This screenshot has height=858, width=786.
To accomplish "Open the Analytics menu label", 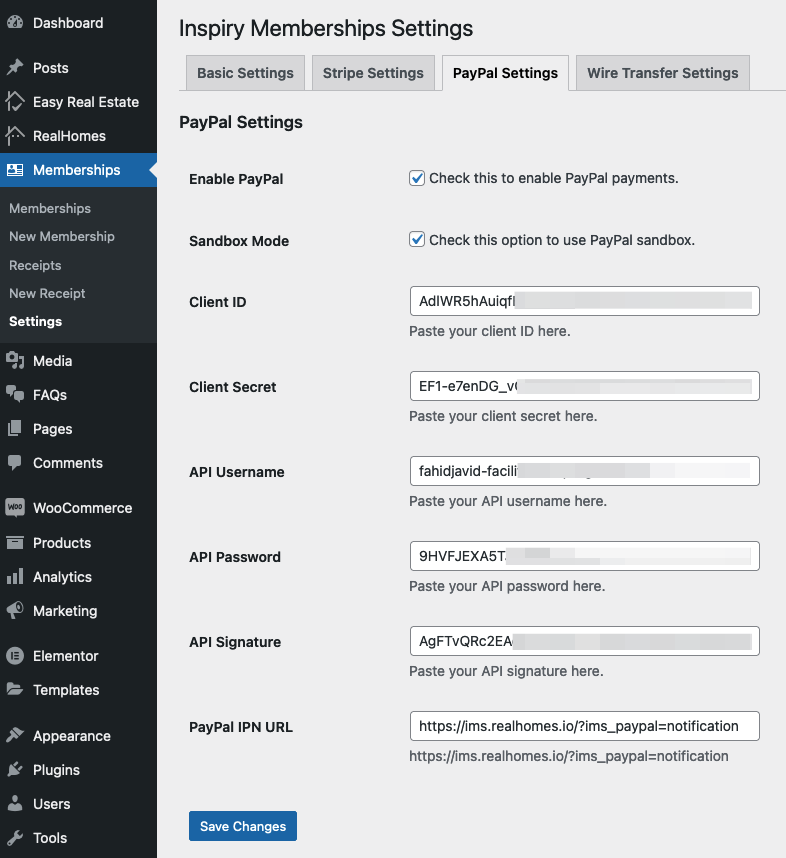I will coord(62,577).
